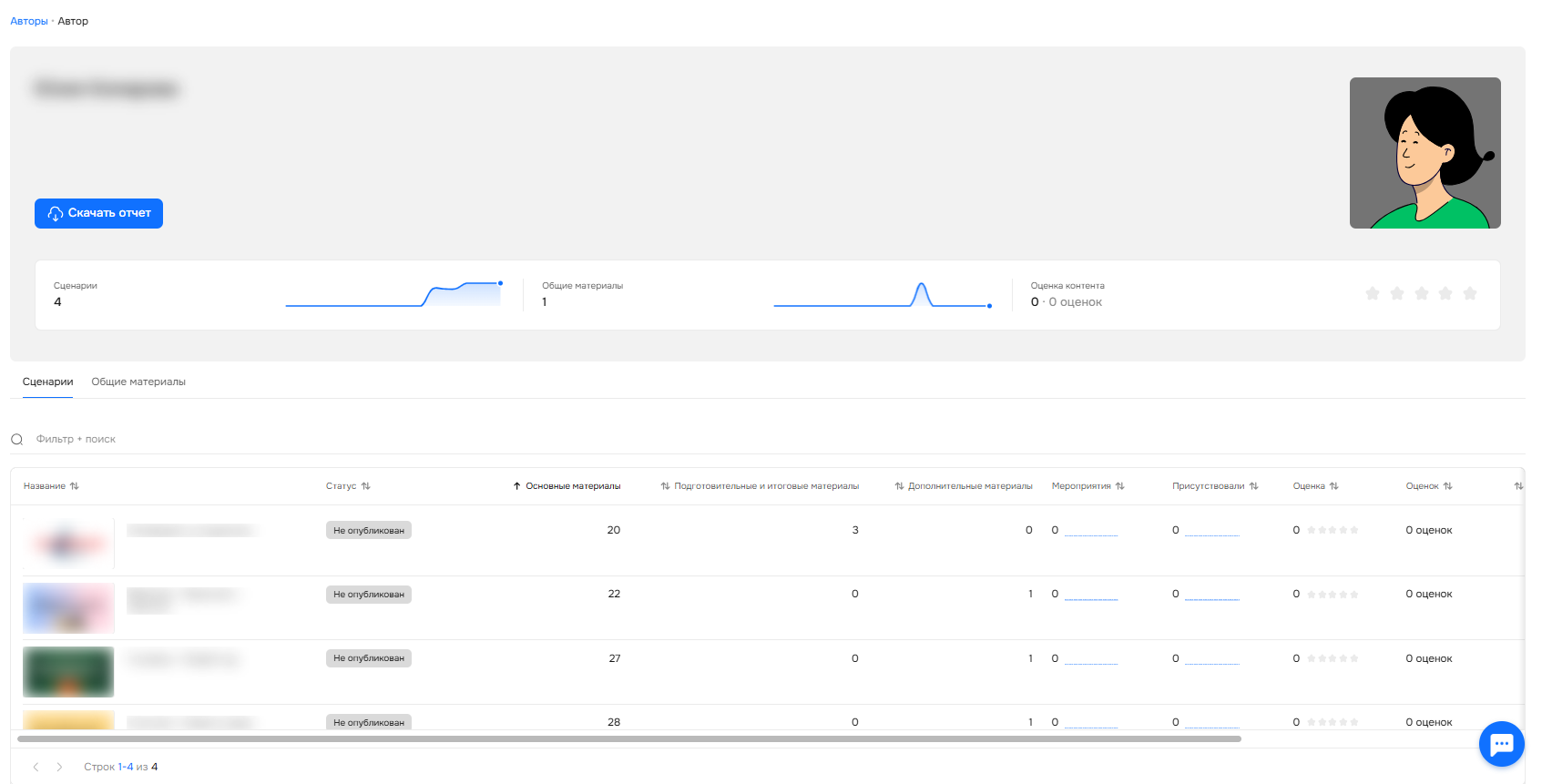Click rating stars in the 20-materials row
1542x784 pixels.
pos(1333,530)
